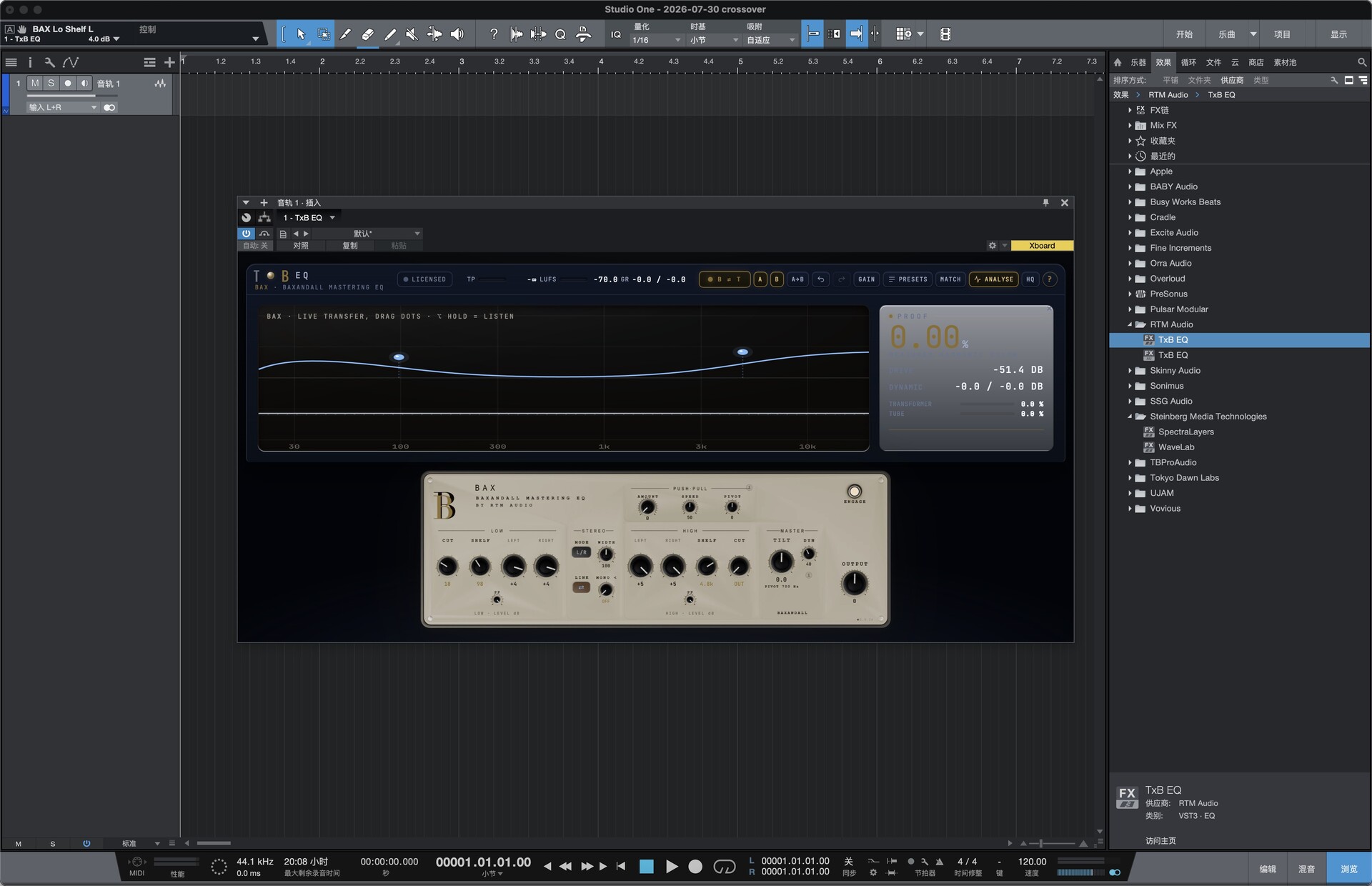Viewport: 1372px width, 886px height.
Task: Click the undo arrow in TxB EQ header
Action: pyautogui.click(x=820, y=279)
